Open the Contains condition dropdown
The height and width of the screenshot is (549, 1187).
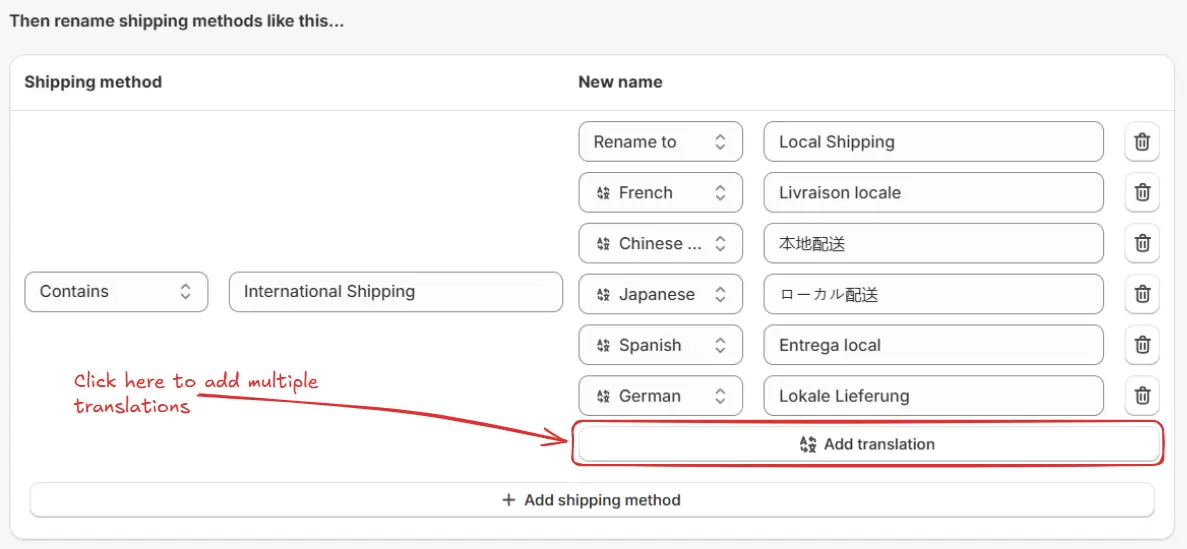117,292
